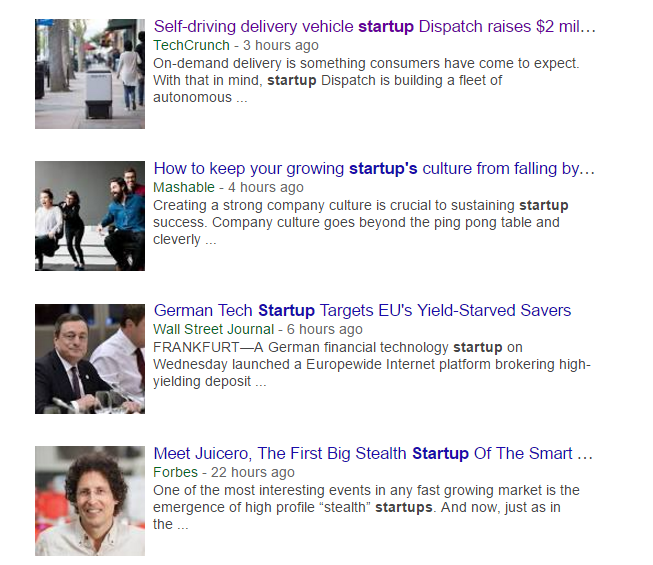Click the company culture snippet text
This screenshot has height=565, width=653.
click(360, 222)
